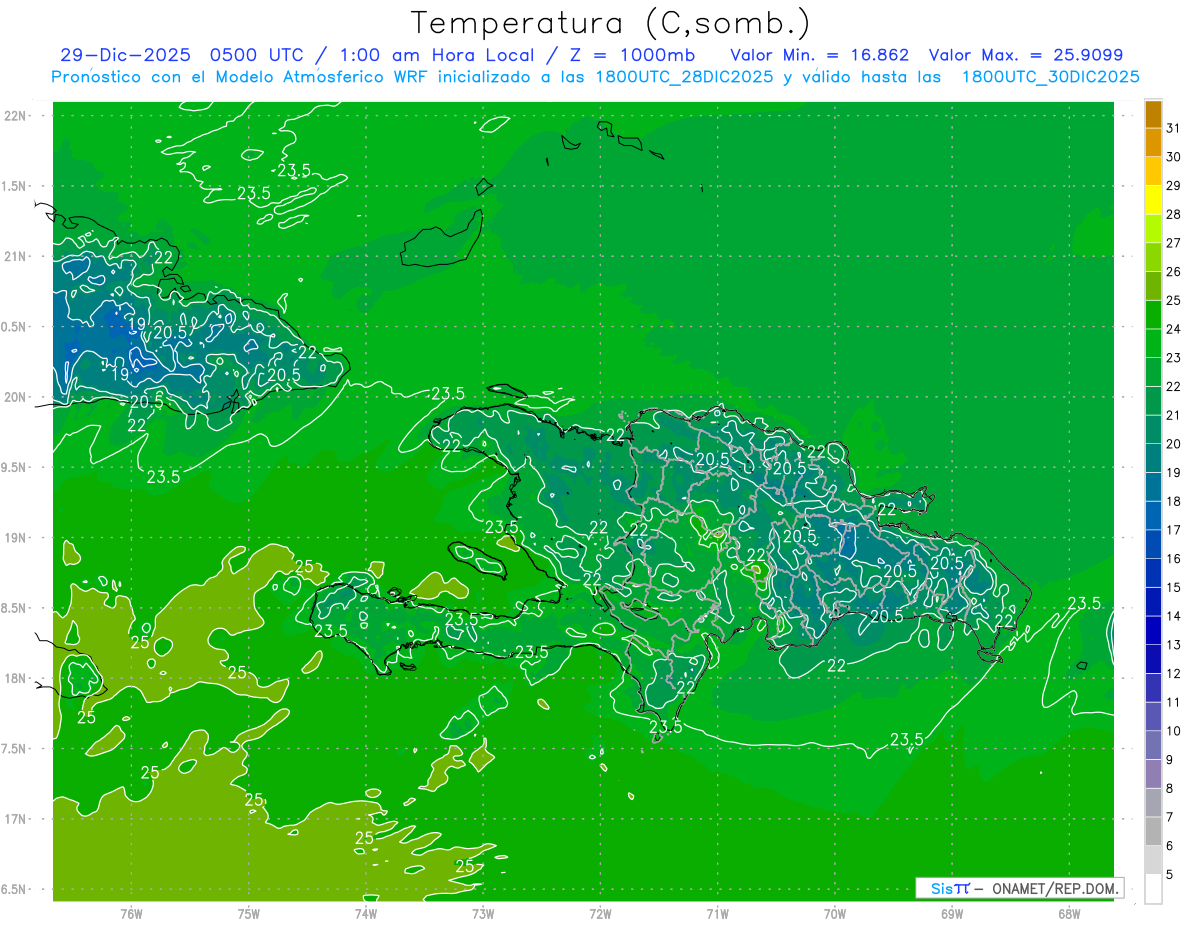Click the 'Valor Min. = 16.862' value
The width and height of the screenshot is (1200, 927).
tap(820, 55)
